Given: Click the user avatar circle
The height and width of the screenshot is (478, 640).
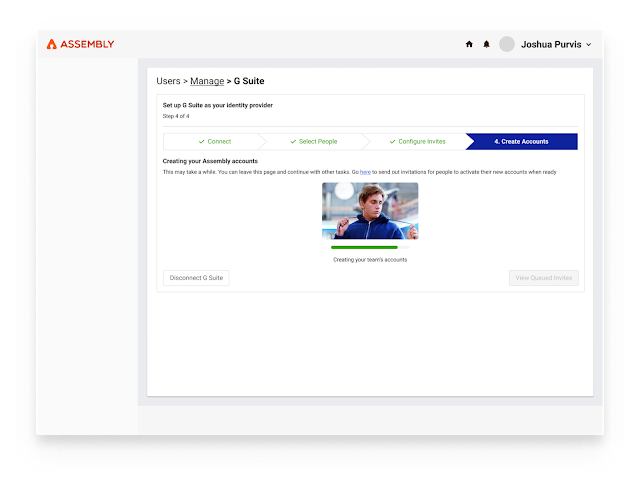Looking at the screenshot, I should (507, 44).
